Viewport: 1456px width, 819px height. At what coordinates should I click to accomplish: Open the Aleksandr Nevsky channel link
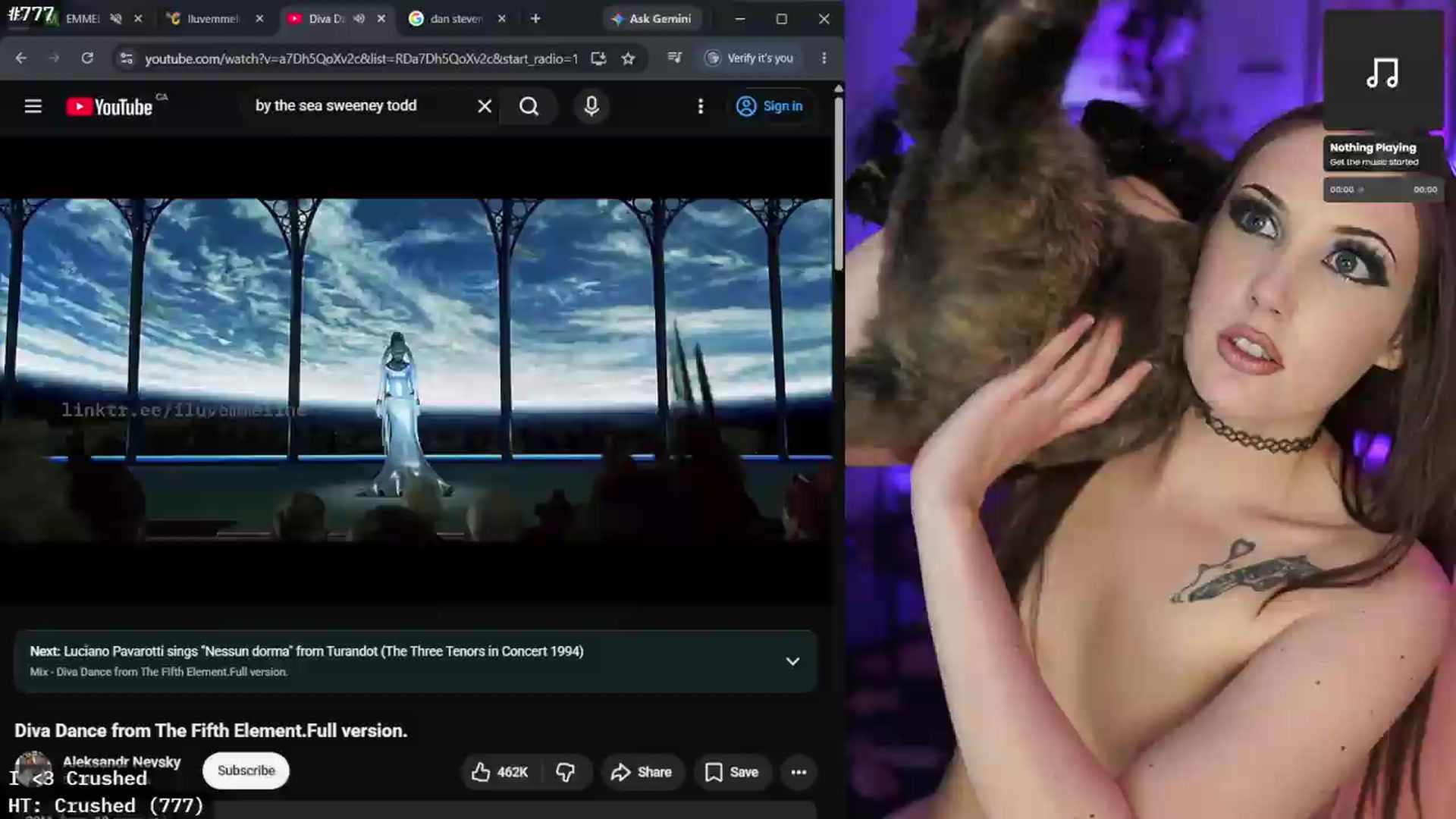tap(121, 761)
